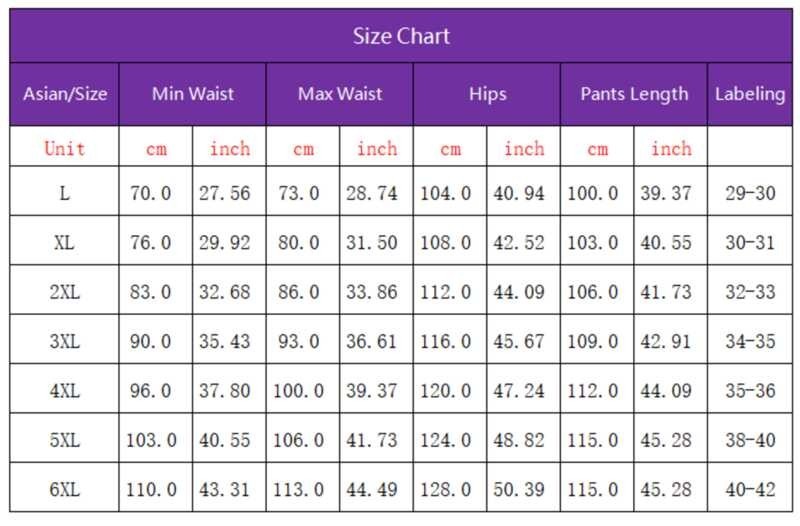The image size is (800, 526).
Task: Click the Size Chart title banner
Action: (400, 37)
